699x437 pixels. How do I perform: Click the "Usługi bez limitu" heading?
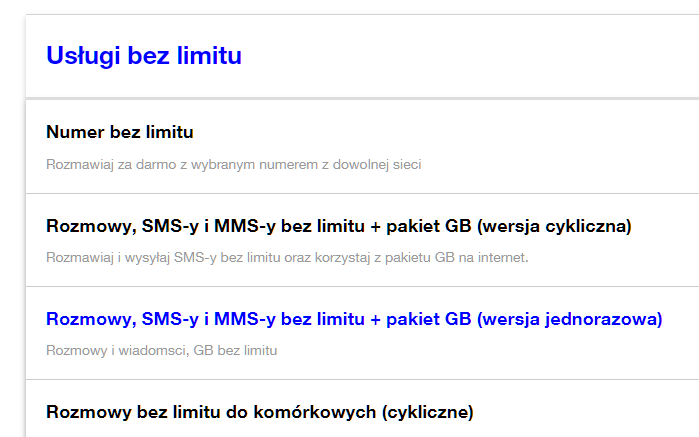(x=144, y=56)
